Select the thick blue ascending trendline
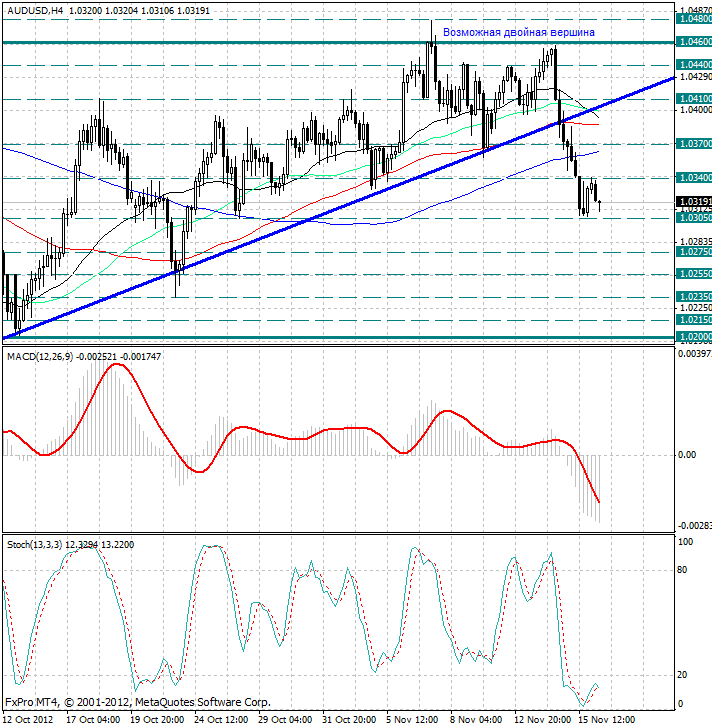The width and height of the screenshot is (712, 727). [x=338, y=208]
